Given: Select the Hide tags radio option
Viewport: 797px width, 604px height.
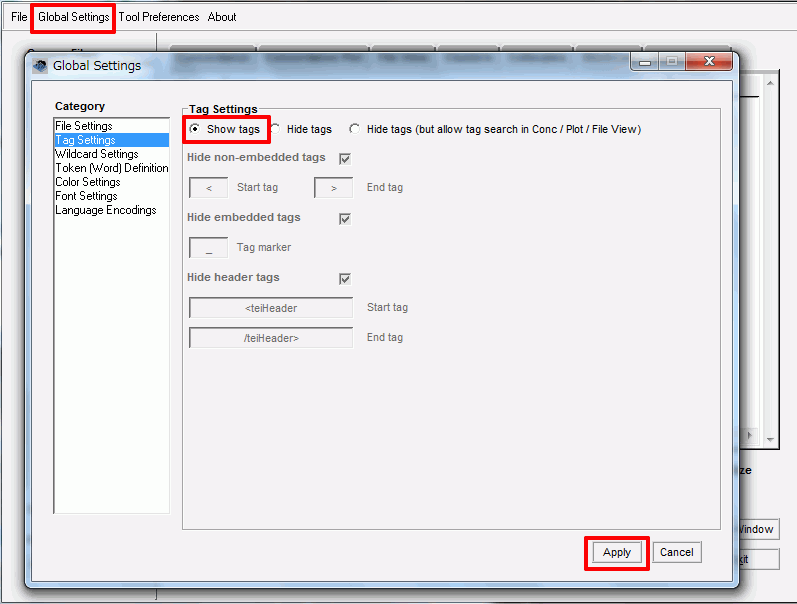Looking at the screenshot, I should pos(275,129).
